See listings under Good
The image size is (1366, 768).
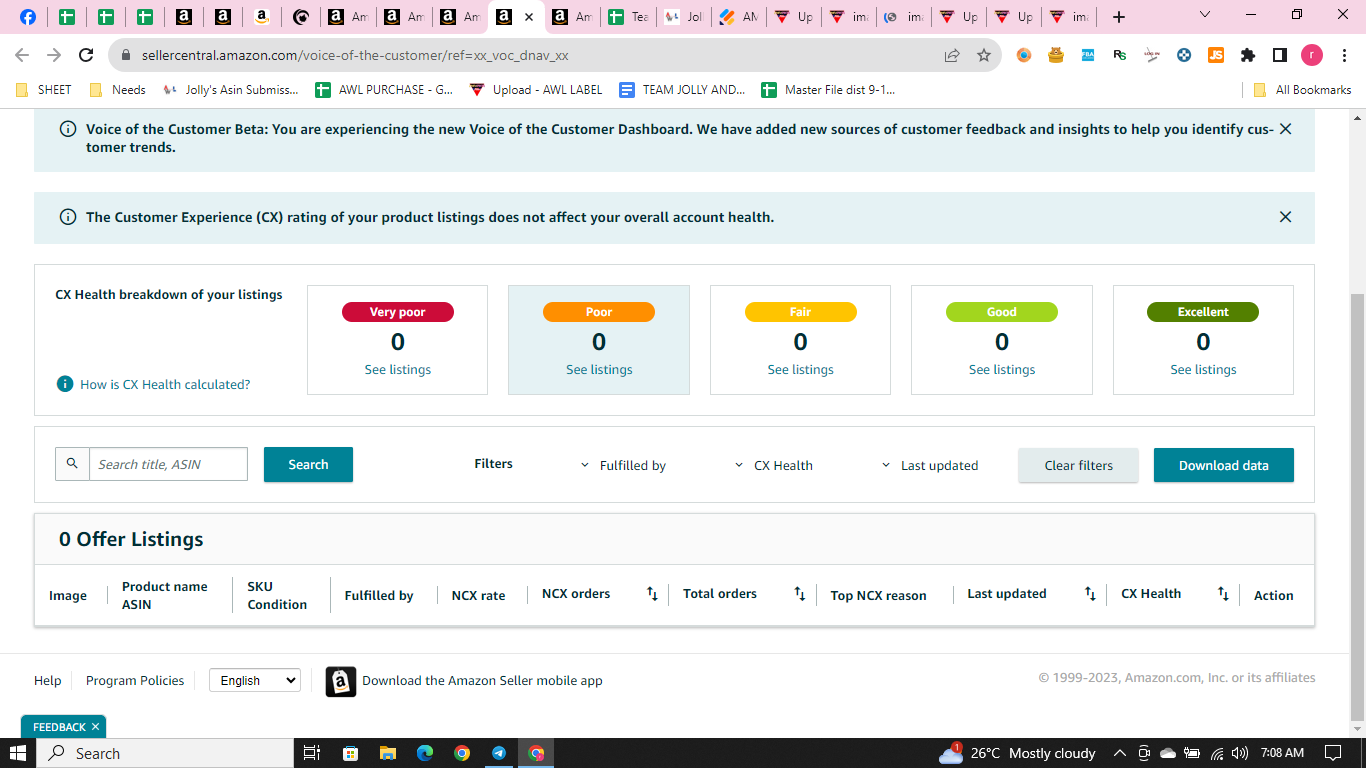pos(1002,369)
